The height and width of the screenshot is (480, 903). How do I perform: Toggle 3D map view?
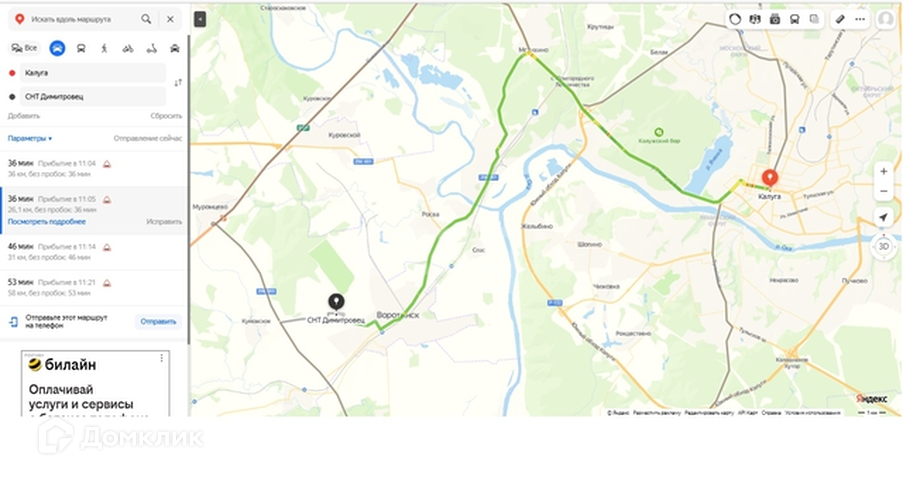click(x=883, y=246)
